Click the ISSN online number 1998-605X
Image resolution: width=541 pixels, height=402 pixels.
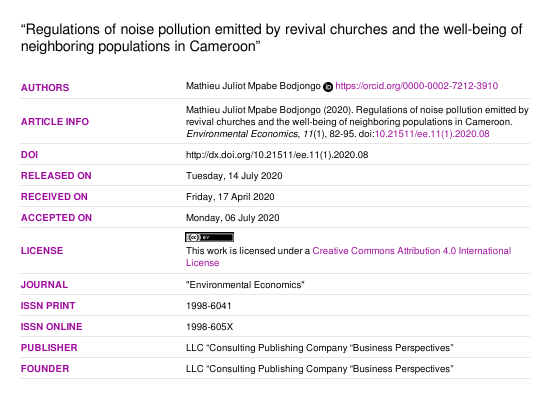click(209, 327)
